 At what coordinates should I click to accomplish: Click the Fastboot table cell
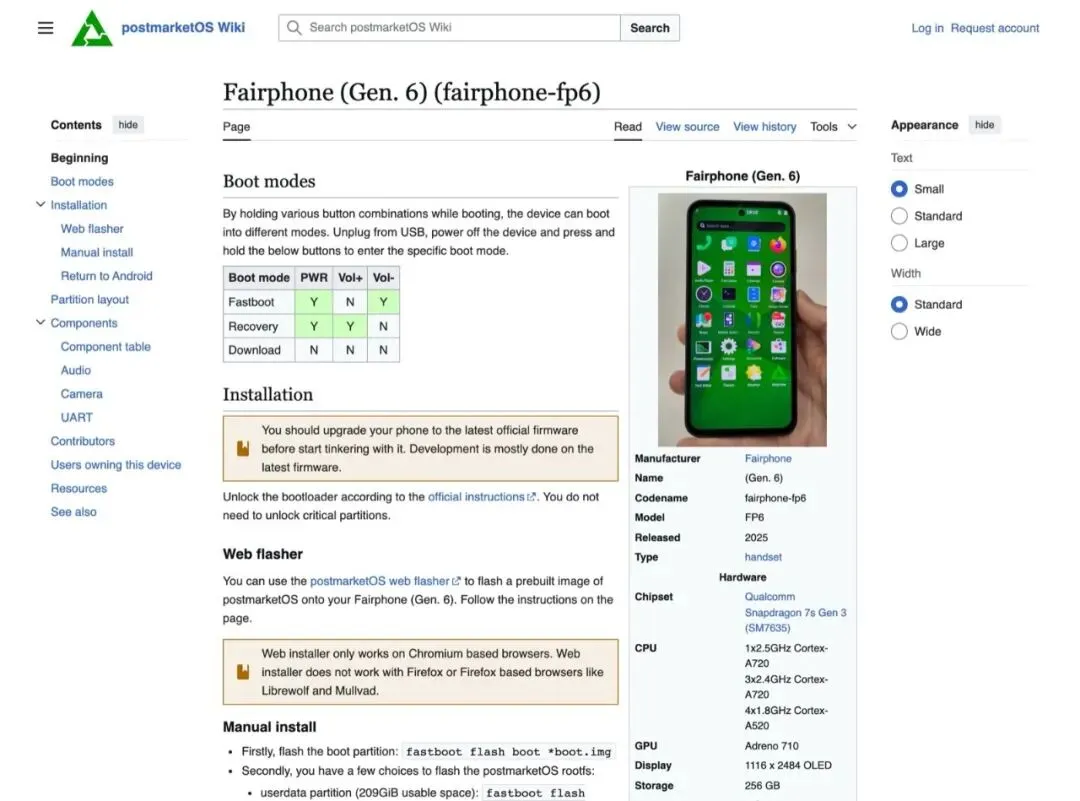[259, 302]
